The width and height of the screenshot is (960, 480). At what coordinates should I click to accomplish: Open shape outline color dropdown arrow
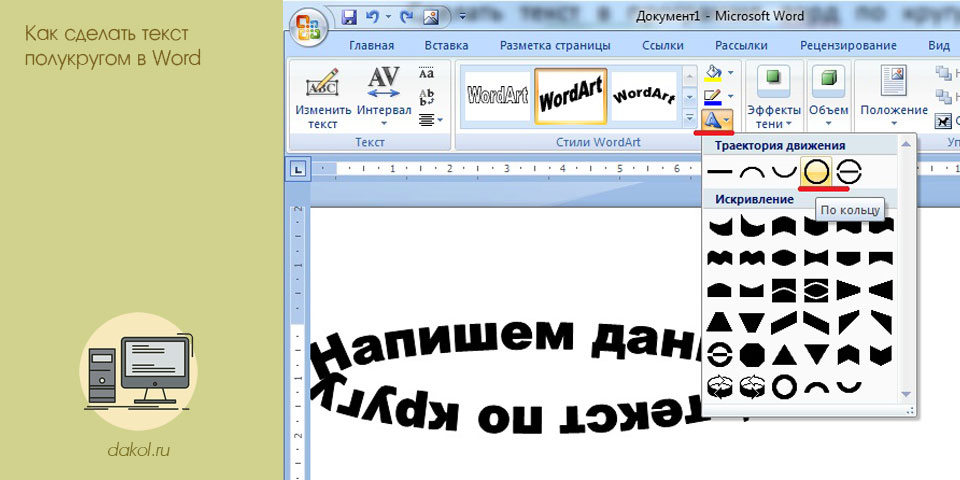[x=730, y=96]
